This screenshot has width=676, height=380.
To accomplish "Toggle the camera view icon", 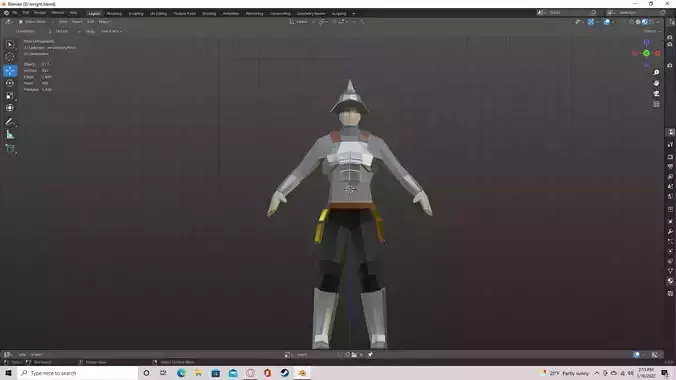I will tap(656, 94).
